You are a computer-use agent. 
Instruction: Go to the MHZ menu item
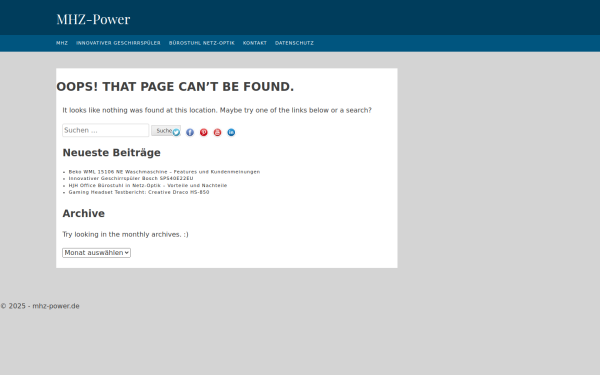coord(62,43)
